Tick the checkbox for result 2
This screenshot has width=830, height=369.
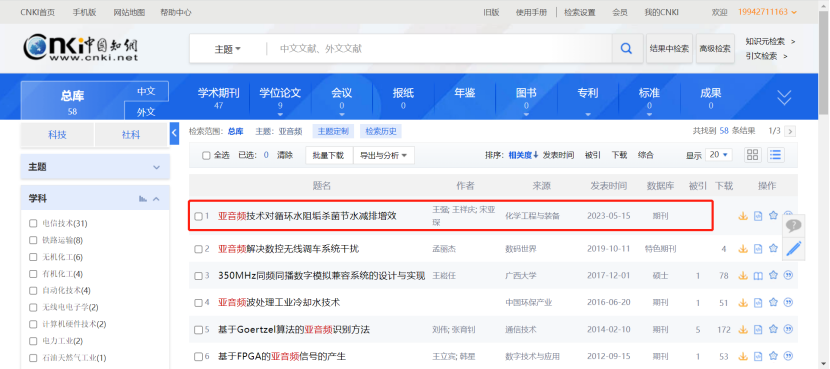click(x=198, y=249)
